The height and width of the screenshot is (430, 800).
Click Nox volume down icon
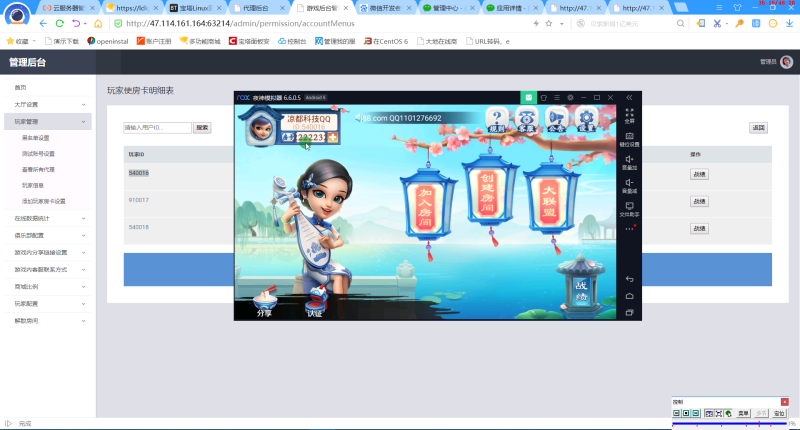(x=630, y=186)
